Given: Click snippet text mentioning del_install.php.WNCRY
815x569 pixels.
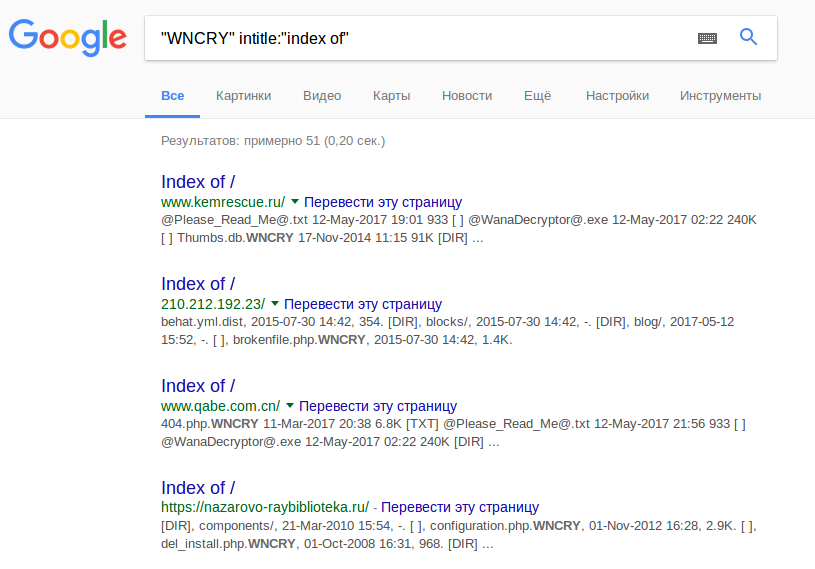Looking at the screenshot, I should pos(458,535).
